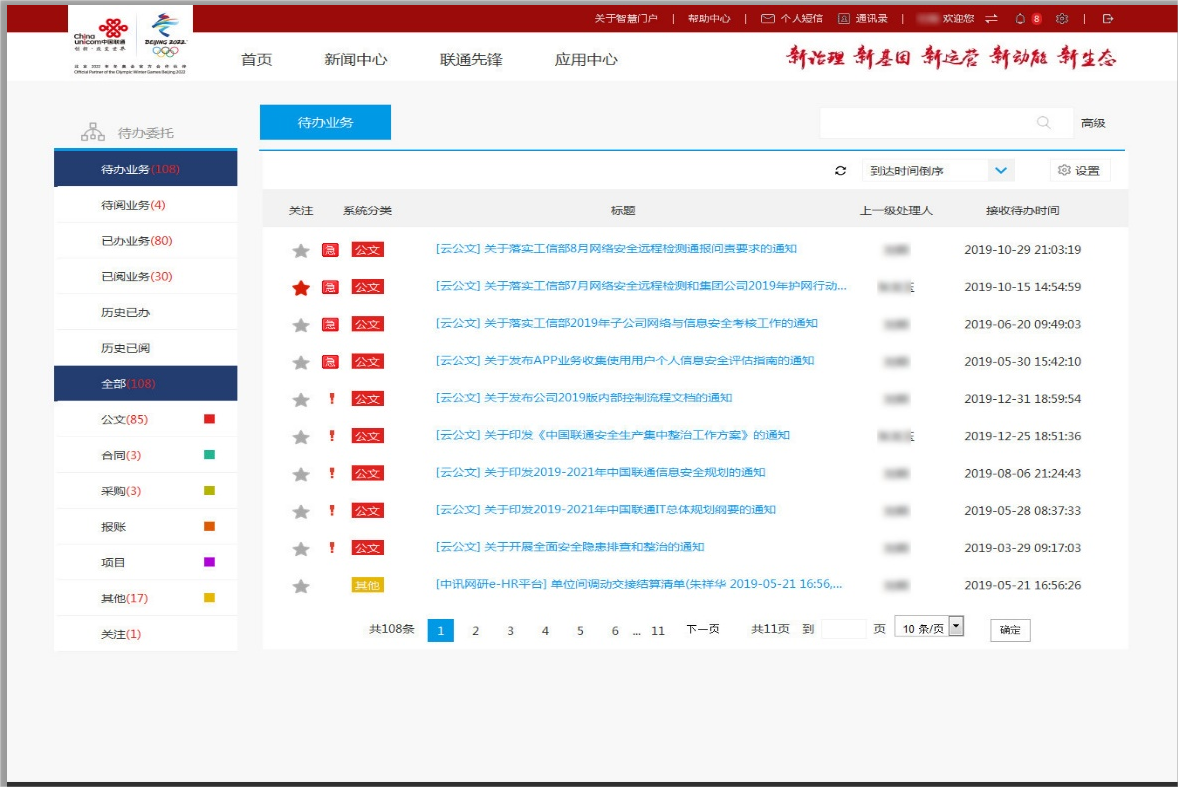Star the first document in the list

301,251
